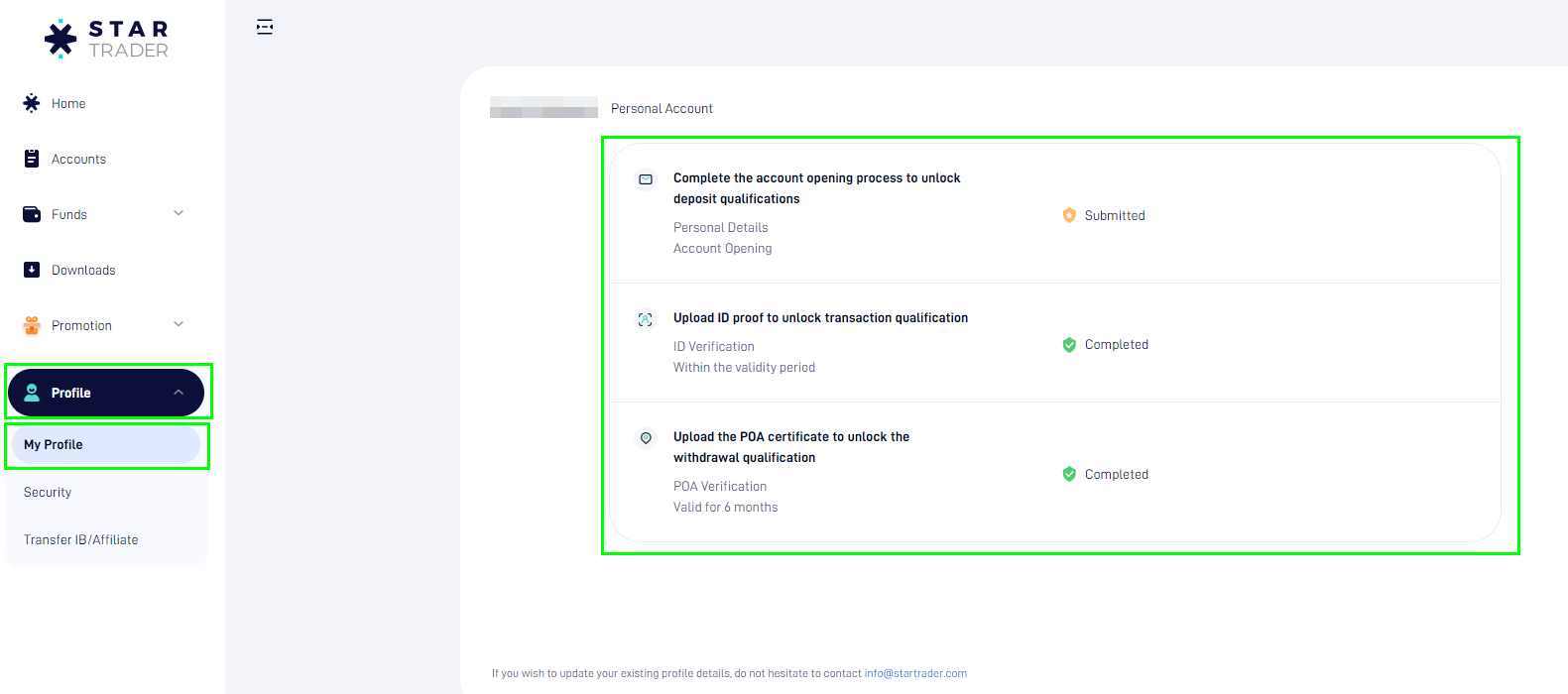This screenshot has height=694, width=1568.
Task: Click the Profile person icon
Action: click(32, 393)
